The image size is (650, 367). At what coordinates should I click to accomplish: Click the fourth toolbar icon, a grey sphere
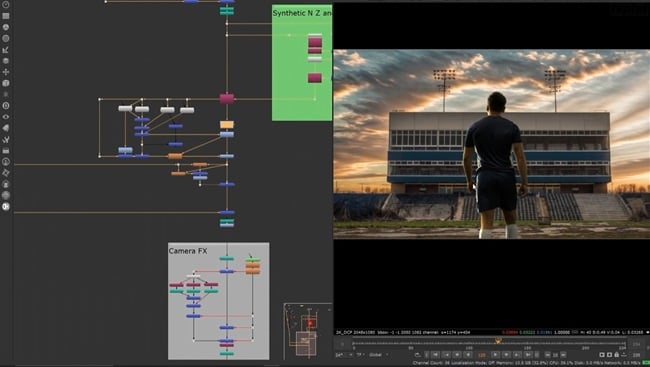coord(6,38)
